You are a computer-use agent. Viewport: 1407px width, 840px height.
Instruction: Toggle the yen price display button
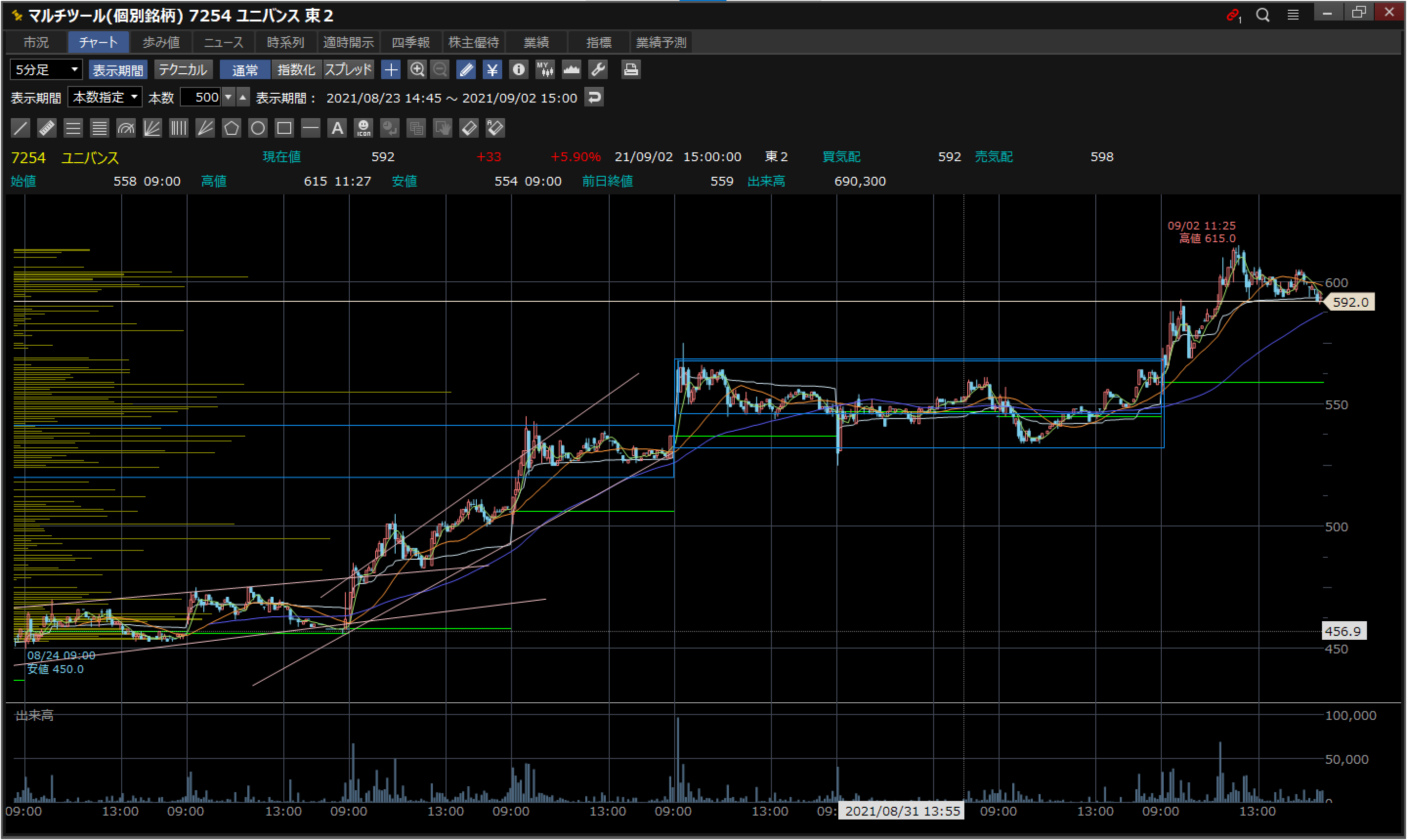tap(492, 70)
